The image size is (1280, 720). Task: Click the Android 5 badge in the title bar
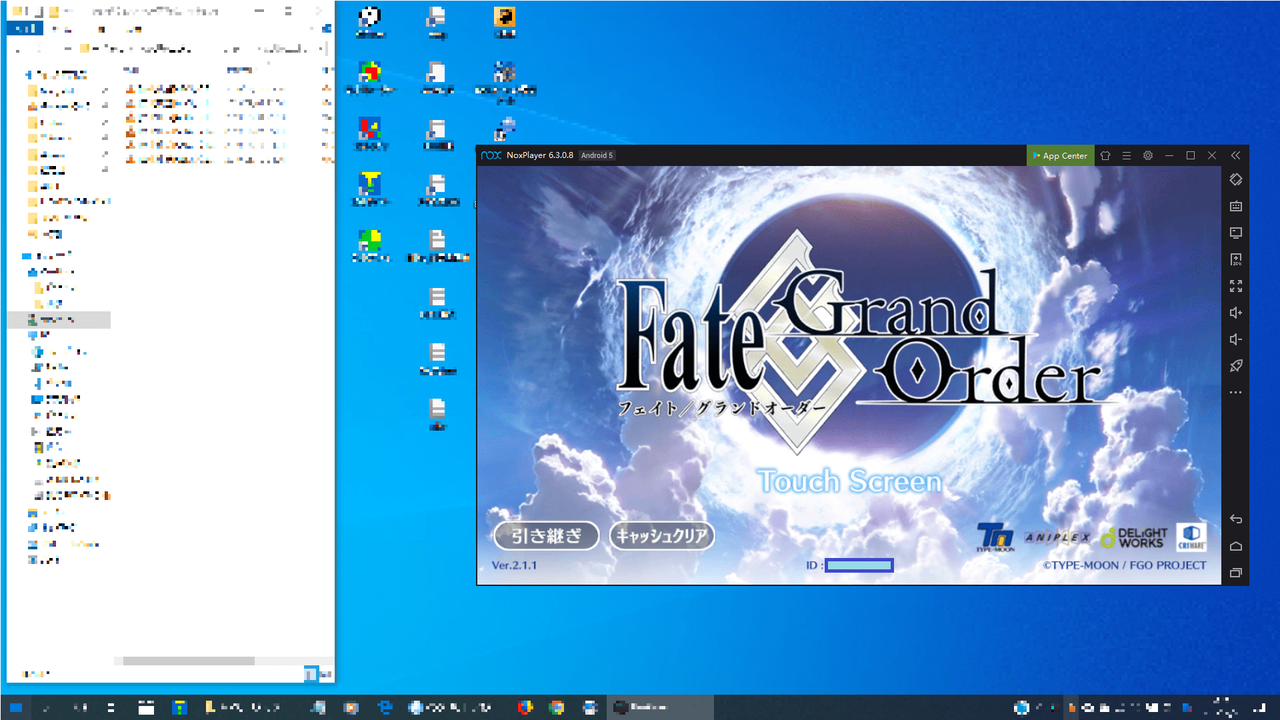(x=597, y=156)
